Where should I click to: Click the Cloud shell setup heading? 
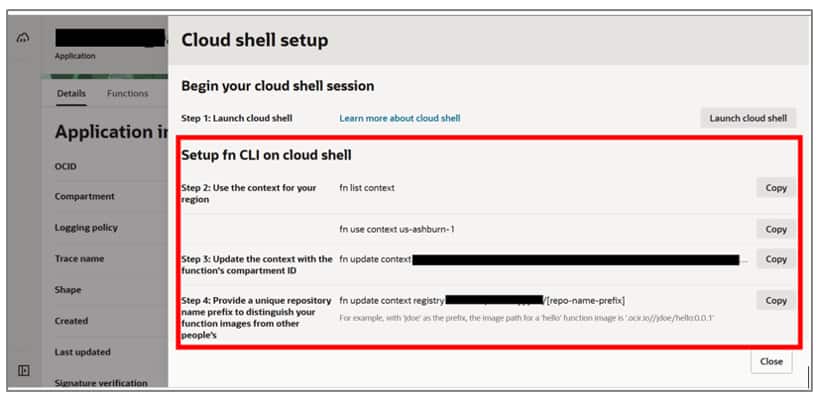tap(254, 41)
